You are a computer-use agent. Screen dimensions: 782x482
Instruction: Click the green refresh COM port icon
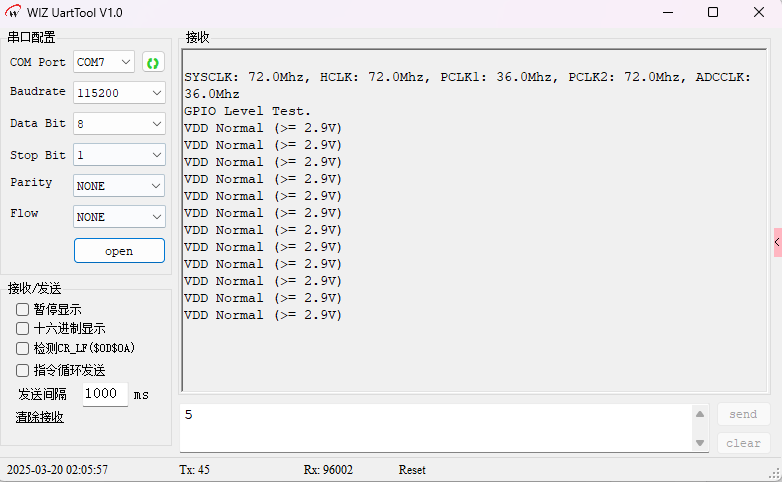153,63
